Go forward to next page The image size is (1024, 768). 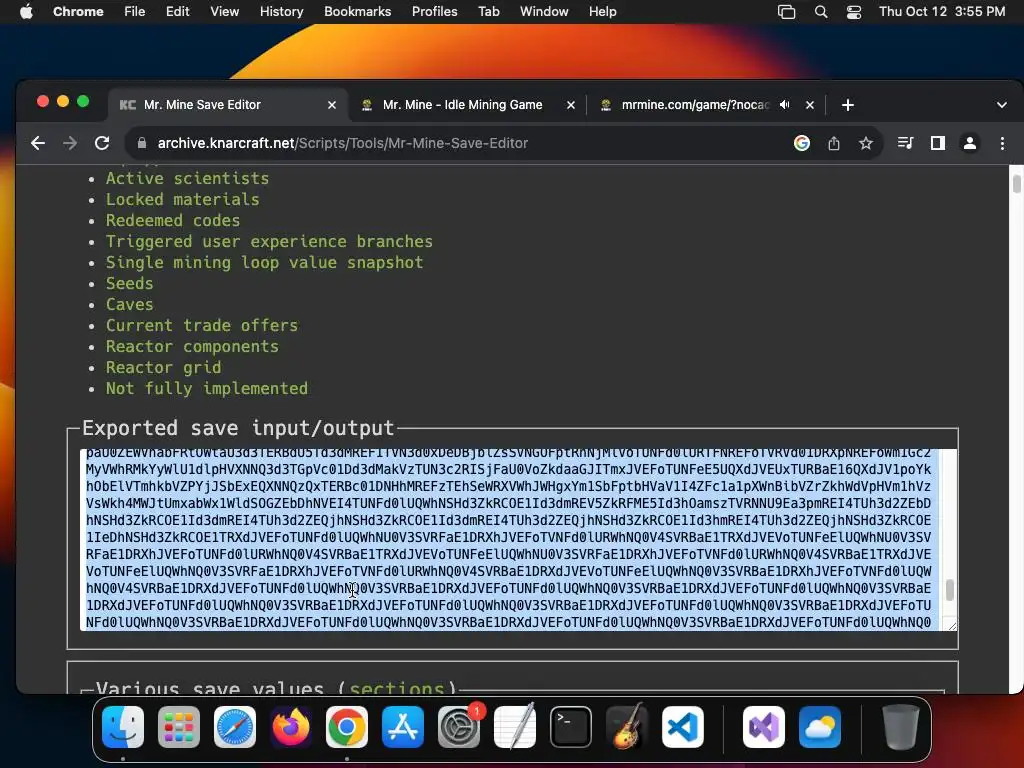70,143
